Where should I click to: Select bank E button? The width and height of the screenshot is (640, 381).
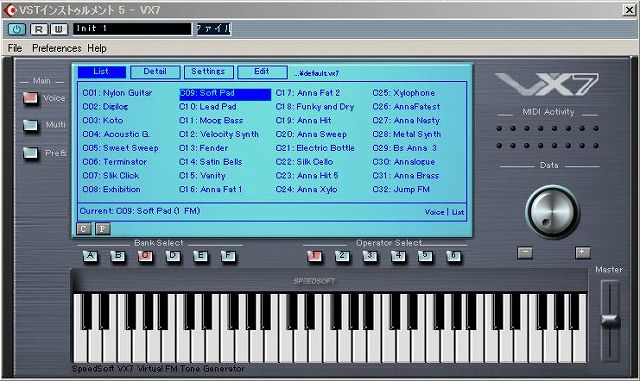[200, 256]
